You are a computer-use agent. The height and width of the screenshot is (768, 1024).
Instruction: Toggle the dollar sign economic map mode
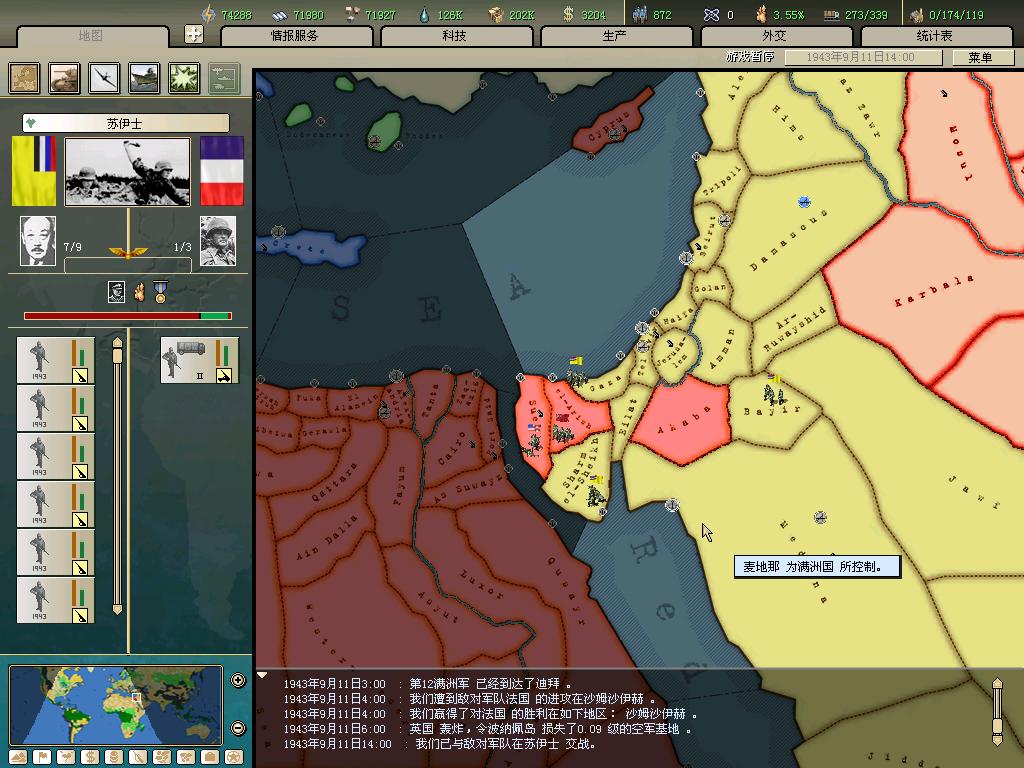90,758
